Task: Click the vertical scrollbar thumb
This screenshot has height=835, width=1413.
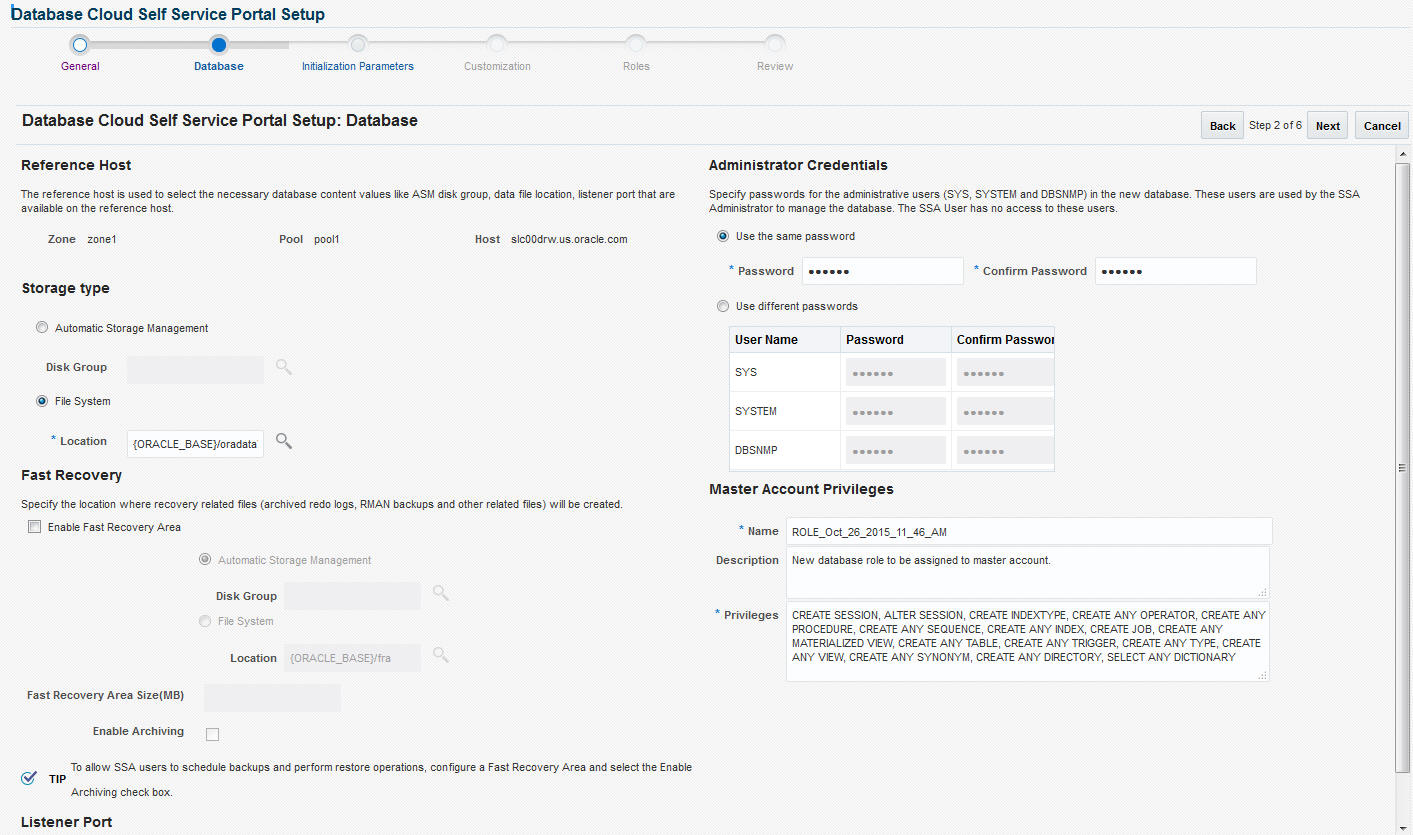Action: pyautogui.click(x=1403, y=466)
